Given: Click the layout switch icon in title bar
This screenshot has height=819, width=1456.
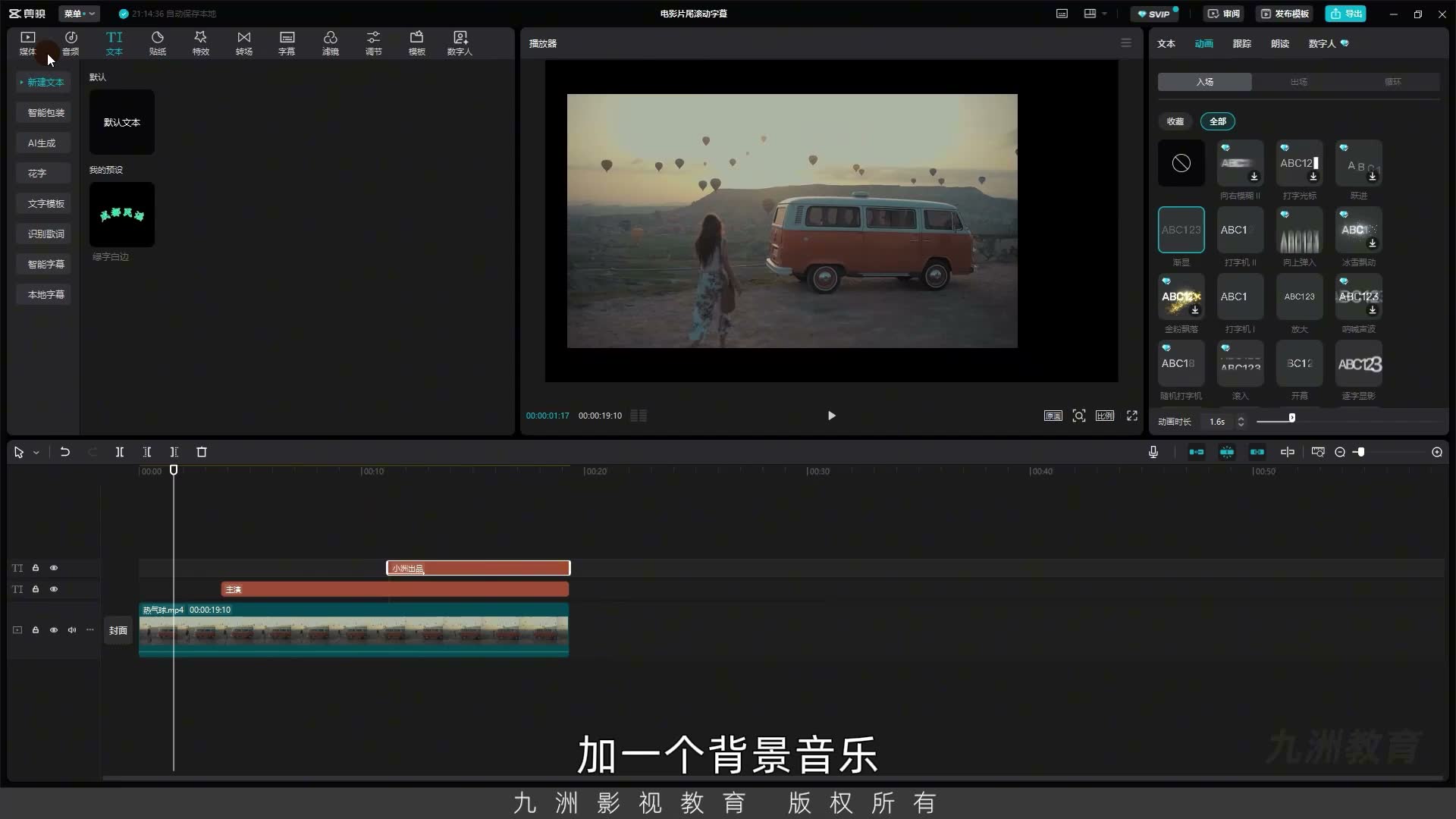Looking at the screenshot, I should (1090, 14).
